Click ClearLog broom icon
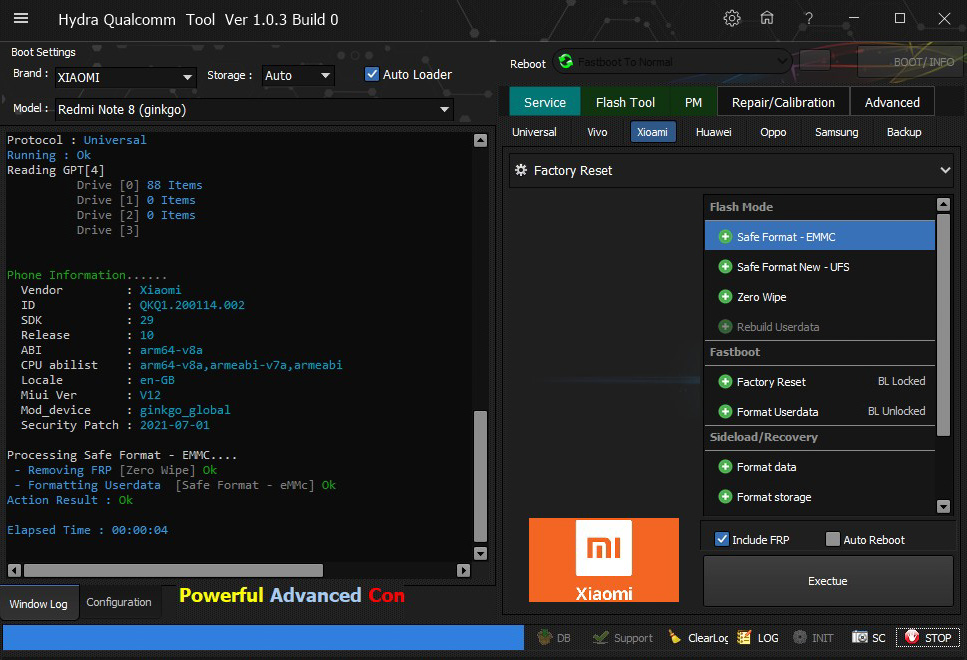 coord(697,638)
